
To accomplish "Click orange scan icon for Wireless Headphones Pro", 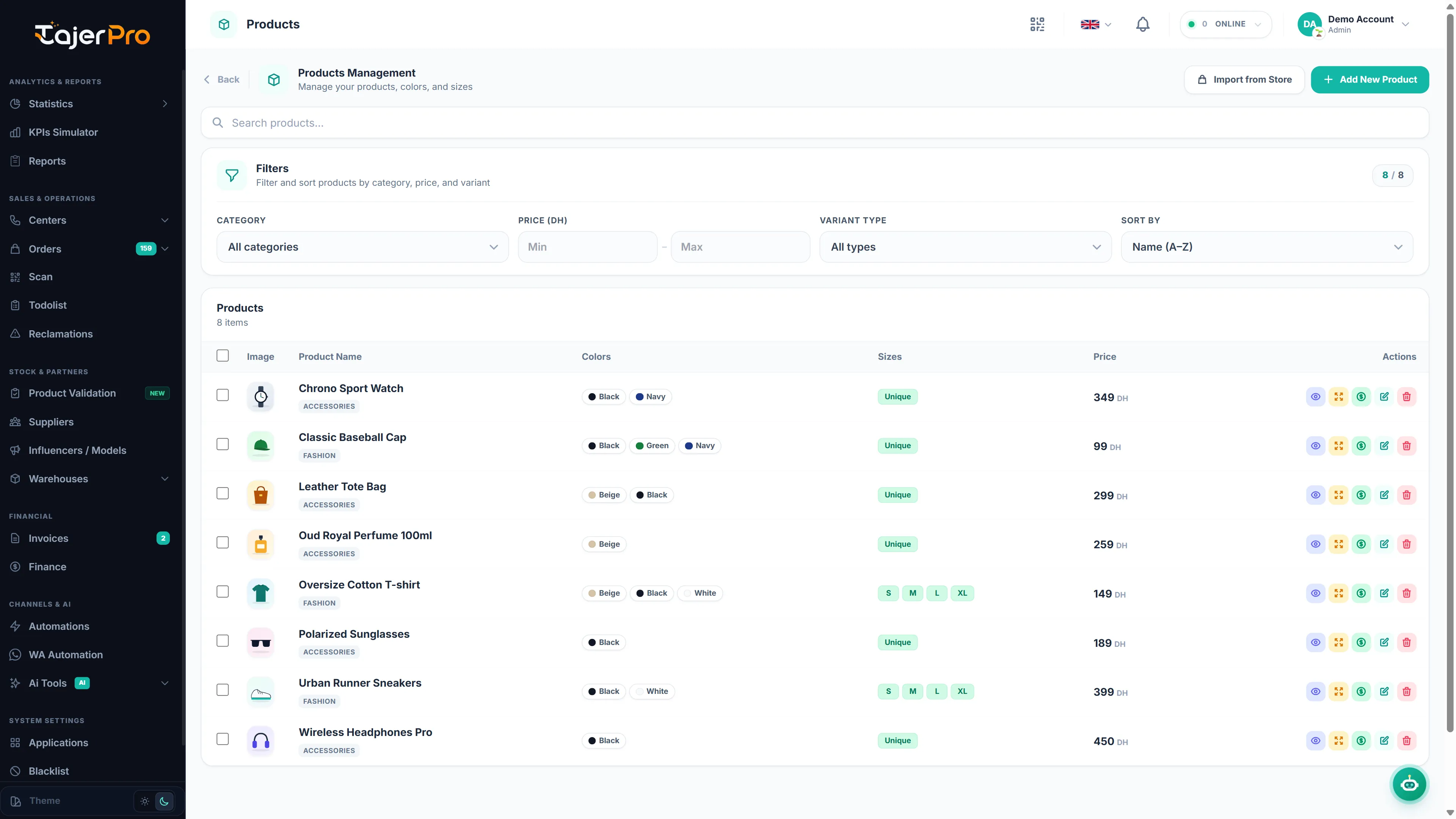I will coord(1338,741).
